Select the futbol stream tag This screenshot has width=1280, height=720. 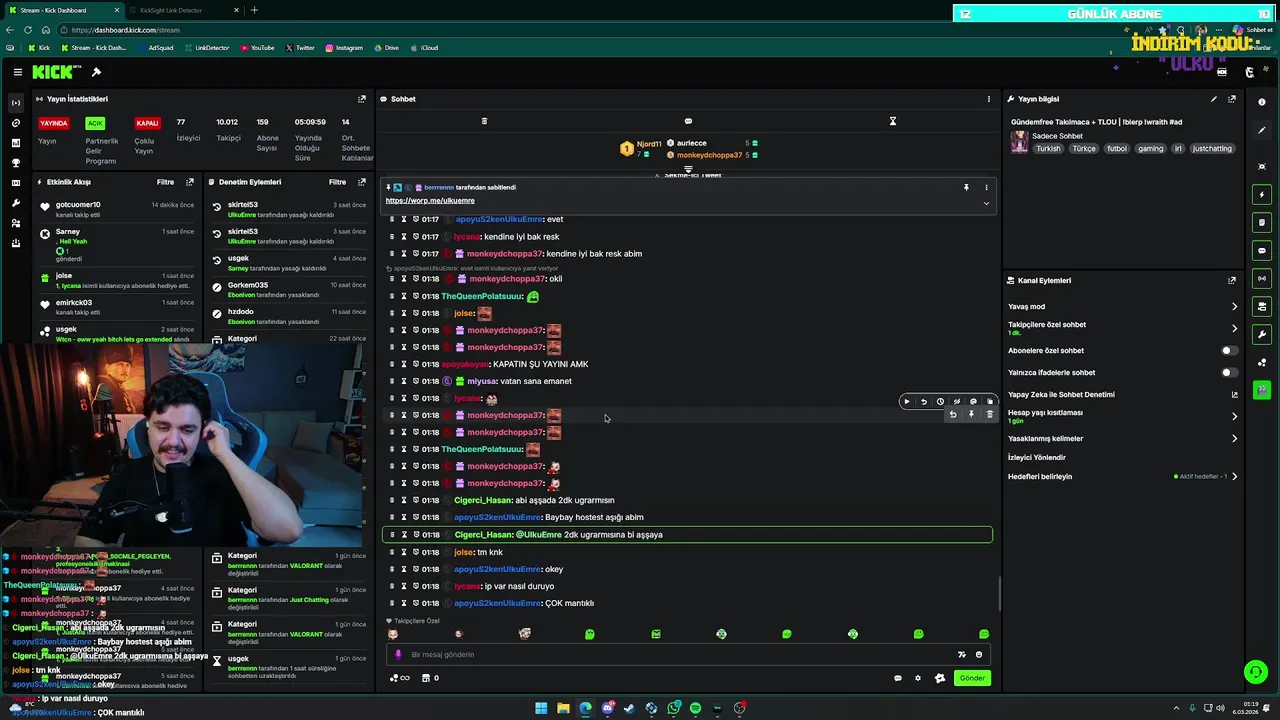click(1117, 149)
